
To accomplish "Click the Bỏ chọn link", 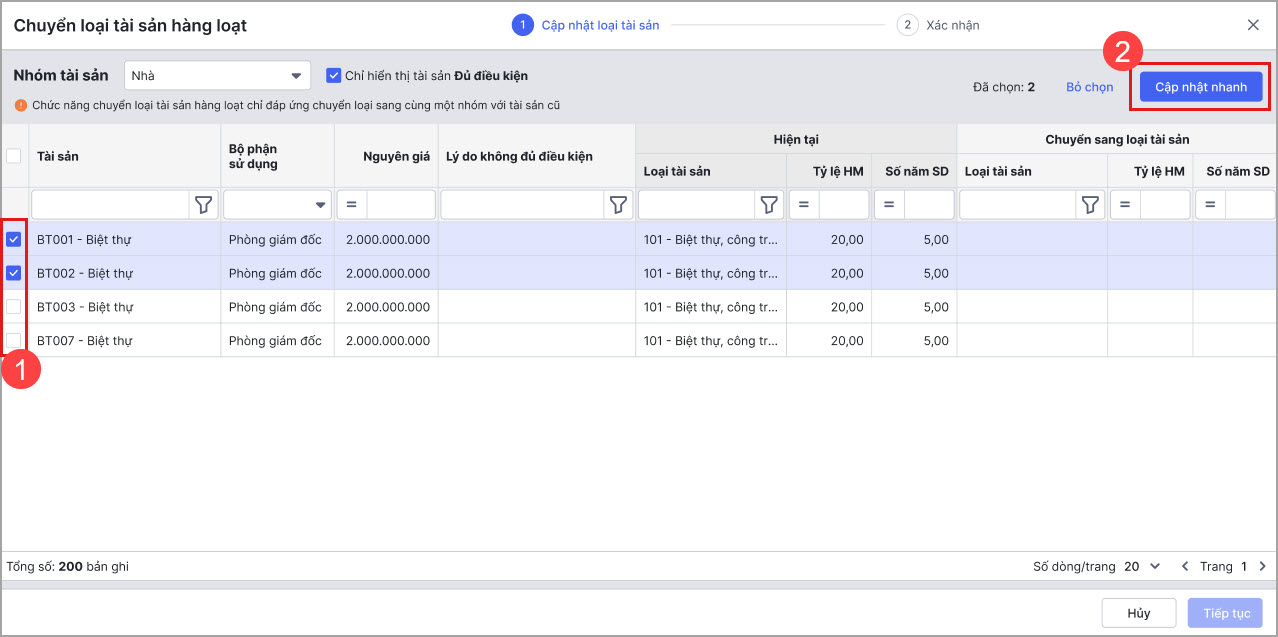I will point(1089,87).
